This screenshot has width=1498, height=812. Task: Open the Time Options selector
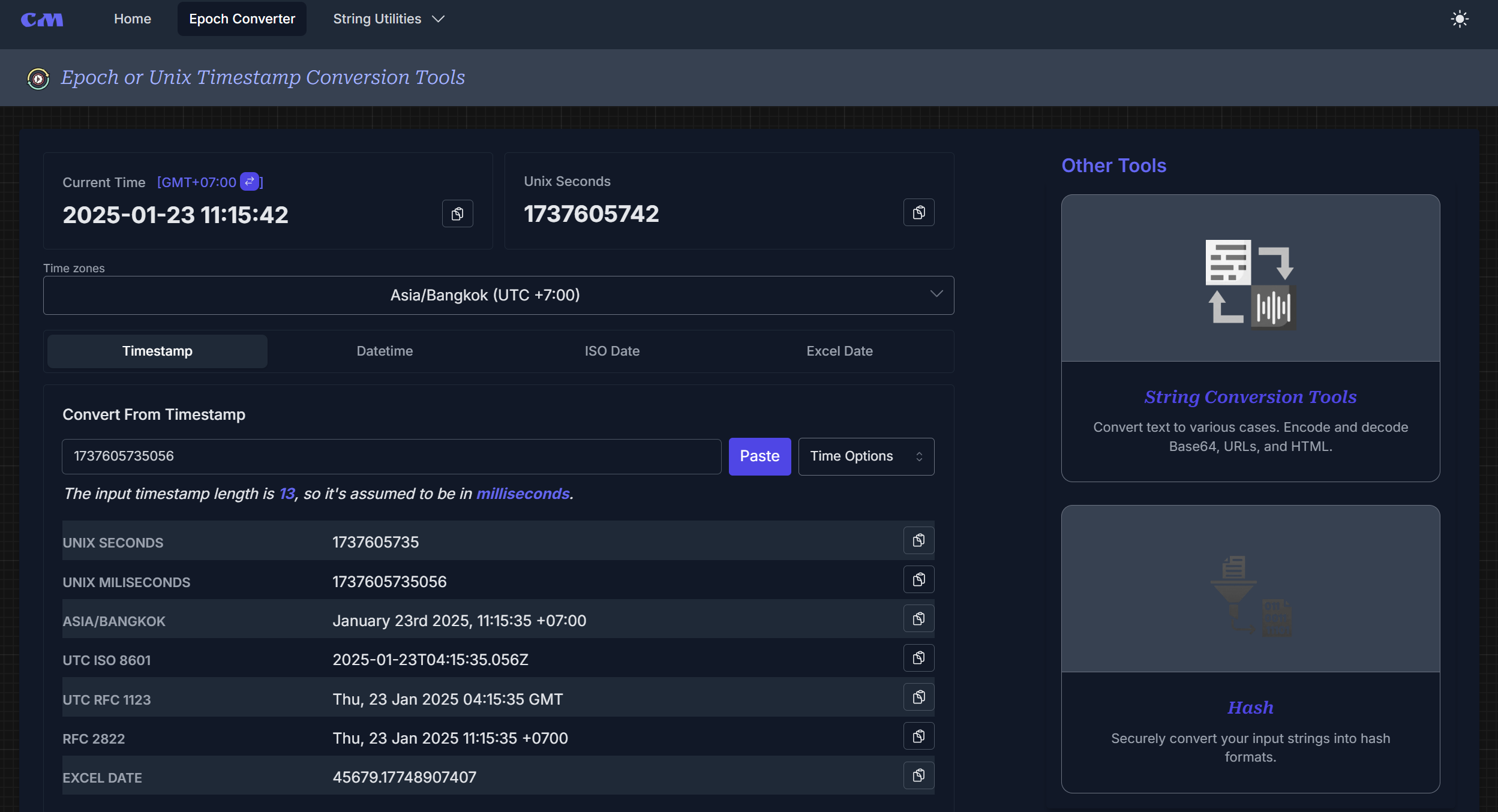(866, 456)
